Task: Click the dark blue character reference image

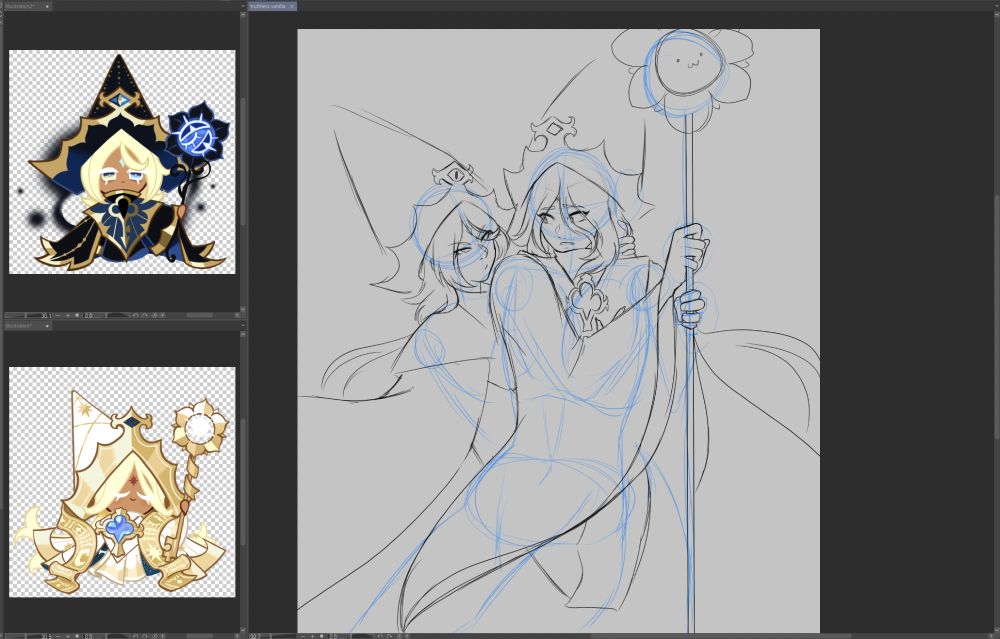Action: (x=122, y=162)
